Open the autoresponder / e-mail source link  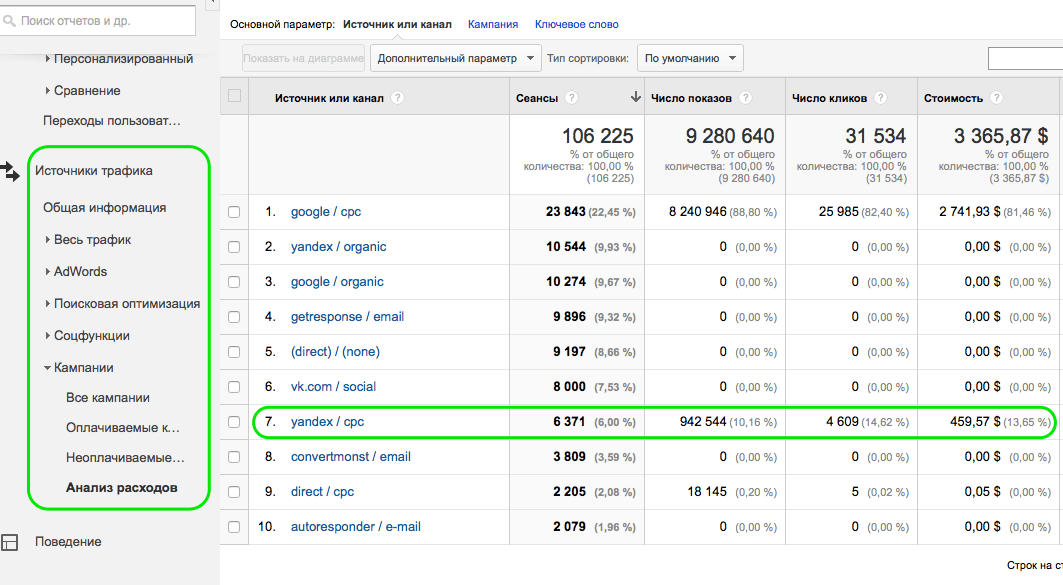pos(356,527)
